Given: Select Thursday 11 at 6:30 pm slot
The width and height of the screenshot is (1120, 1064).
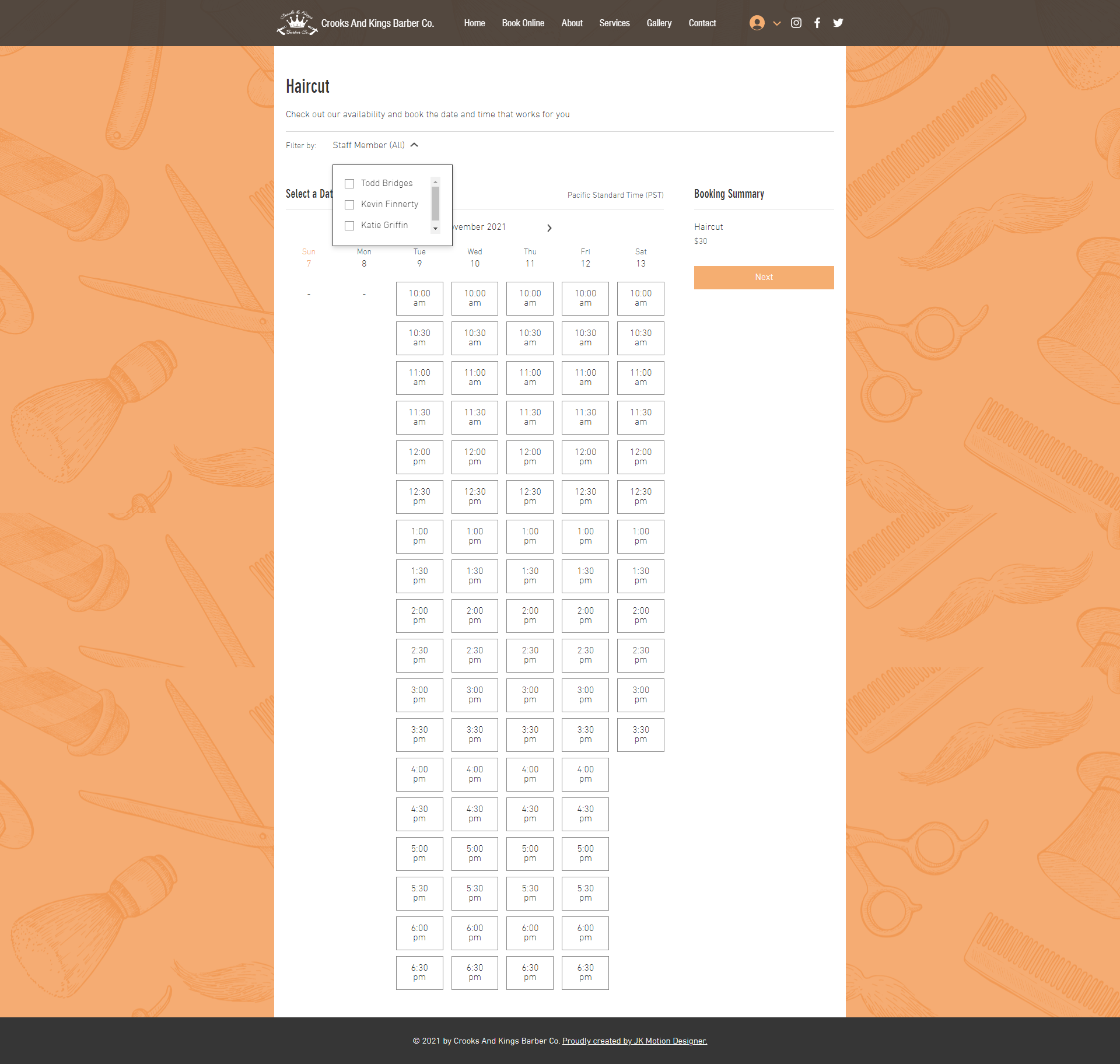Looking at the screenshot, I should tap(530, 973).
